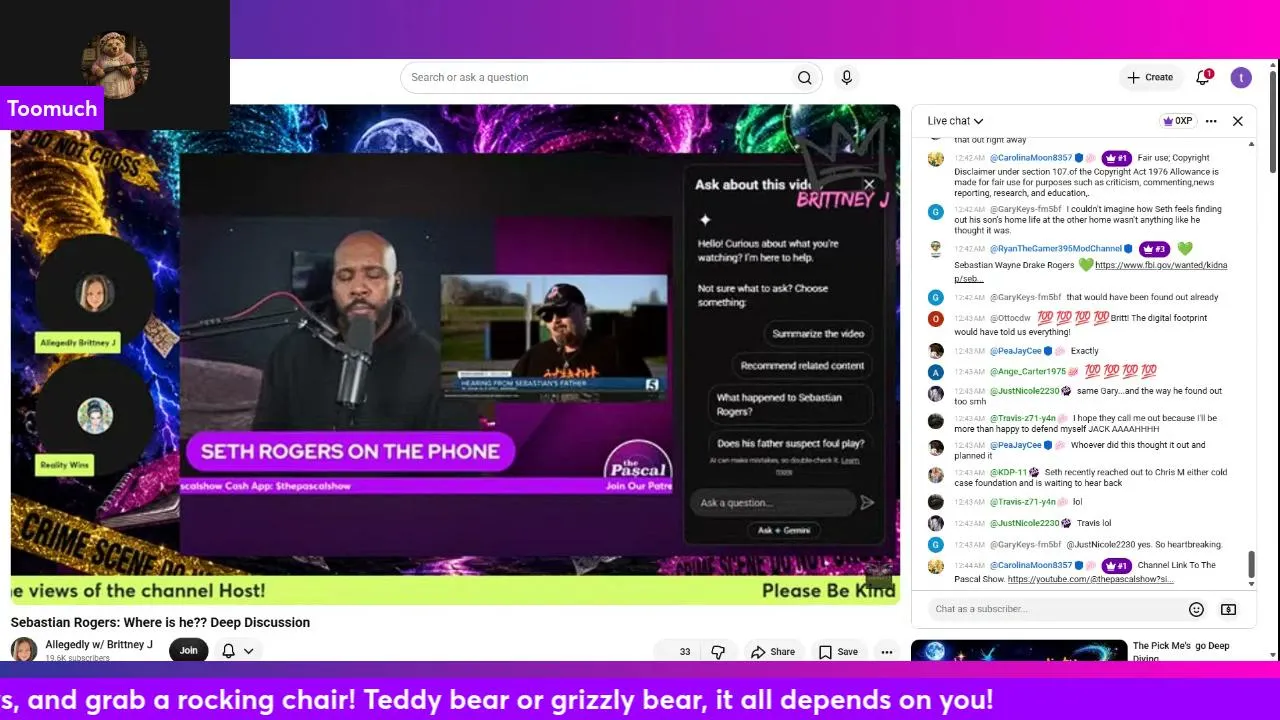The width and height of the screenshot is (1280, 720).
Task: Select the Summarize the video suggestion
Action: 818,334
